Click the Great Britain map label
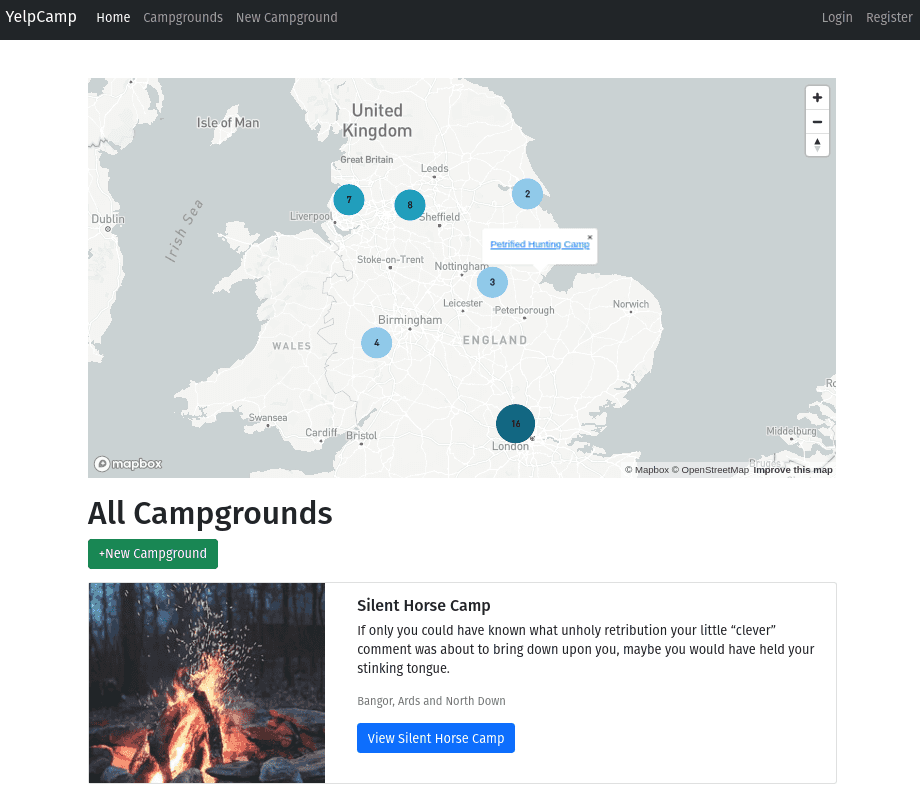920x793 pixels. tap(367, 160)
